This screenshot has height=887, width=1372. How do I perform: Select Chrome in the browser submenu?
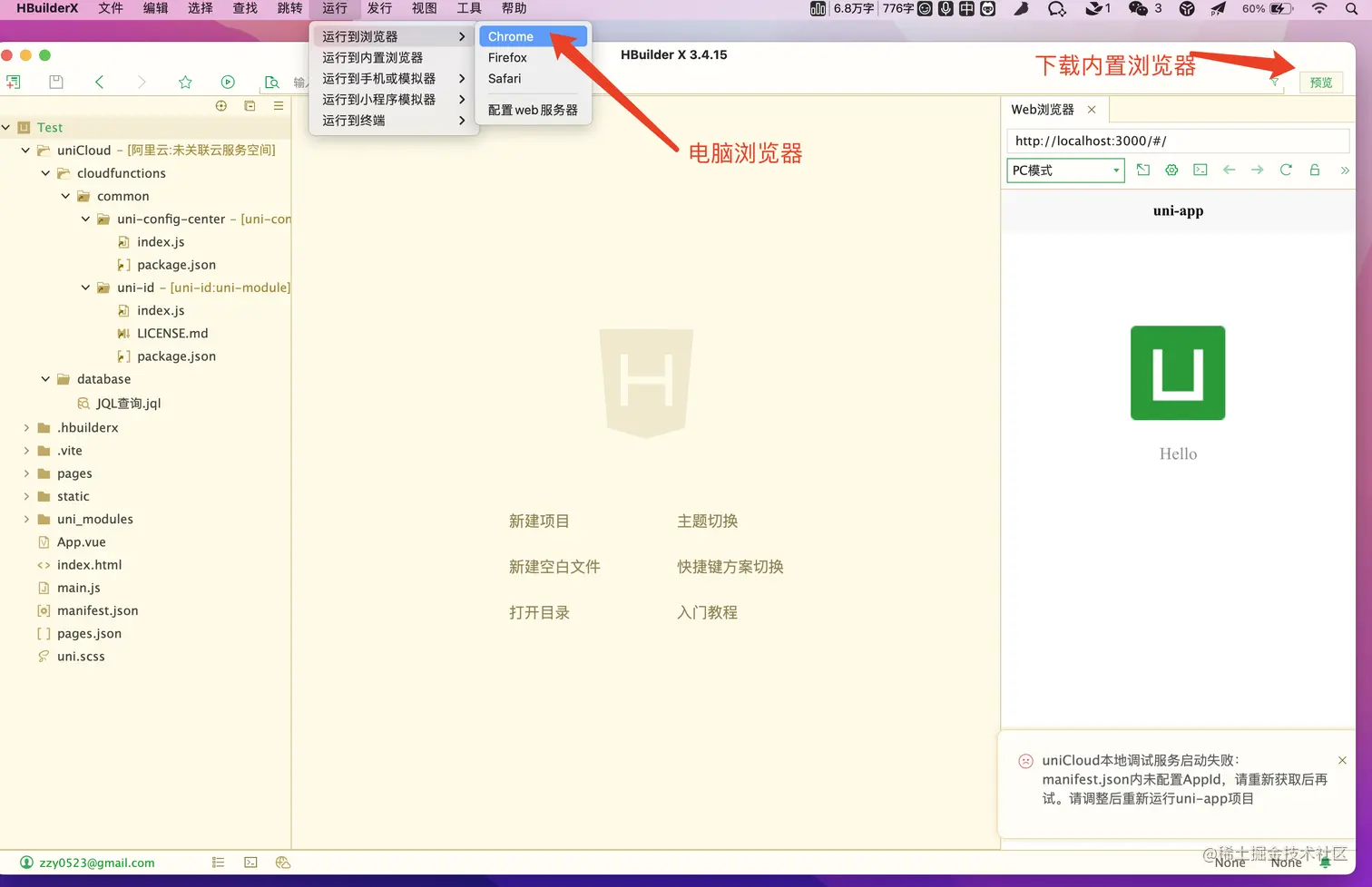click(533, 36)
